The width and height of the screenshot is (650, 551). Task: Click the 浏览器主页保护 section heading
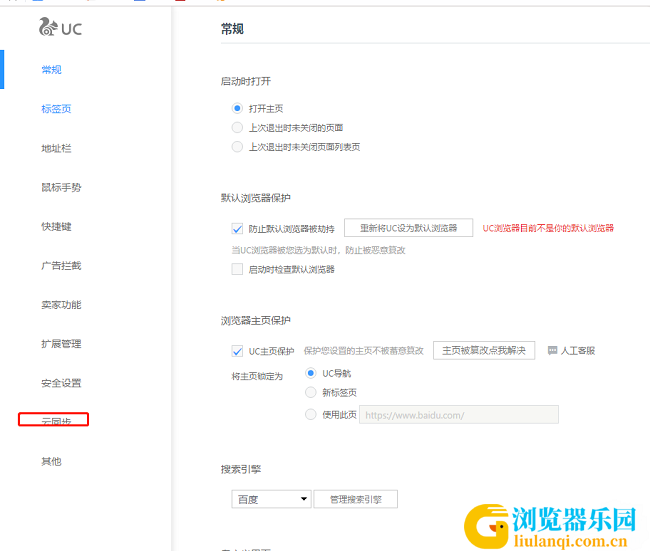[256, 320]
